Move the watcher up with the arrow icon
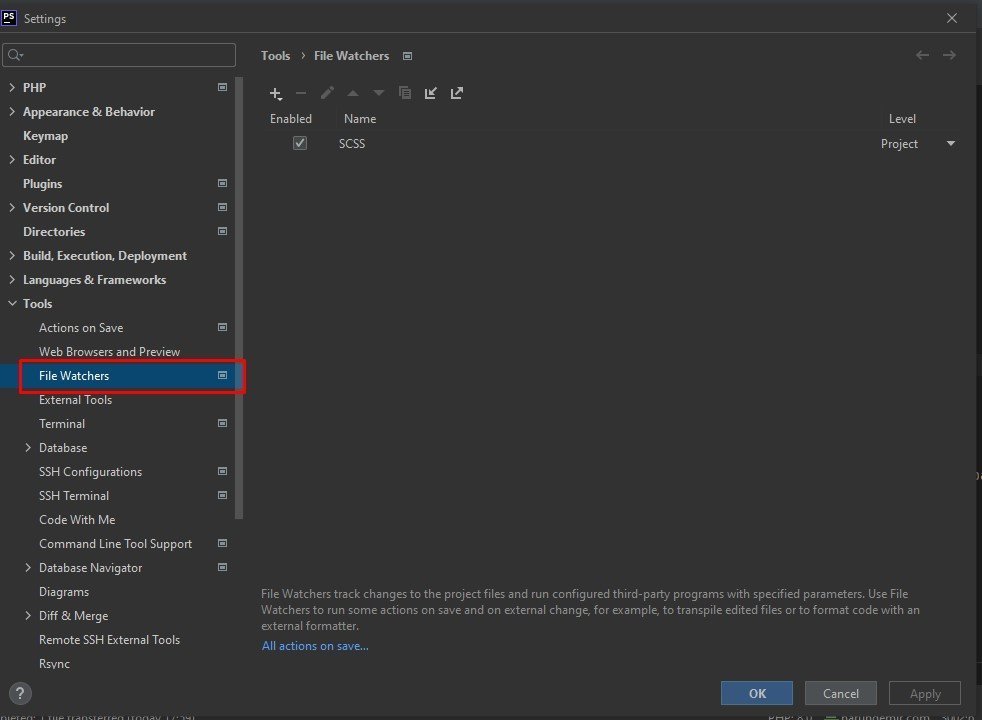 353,93
